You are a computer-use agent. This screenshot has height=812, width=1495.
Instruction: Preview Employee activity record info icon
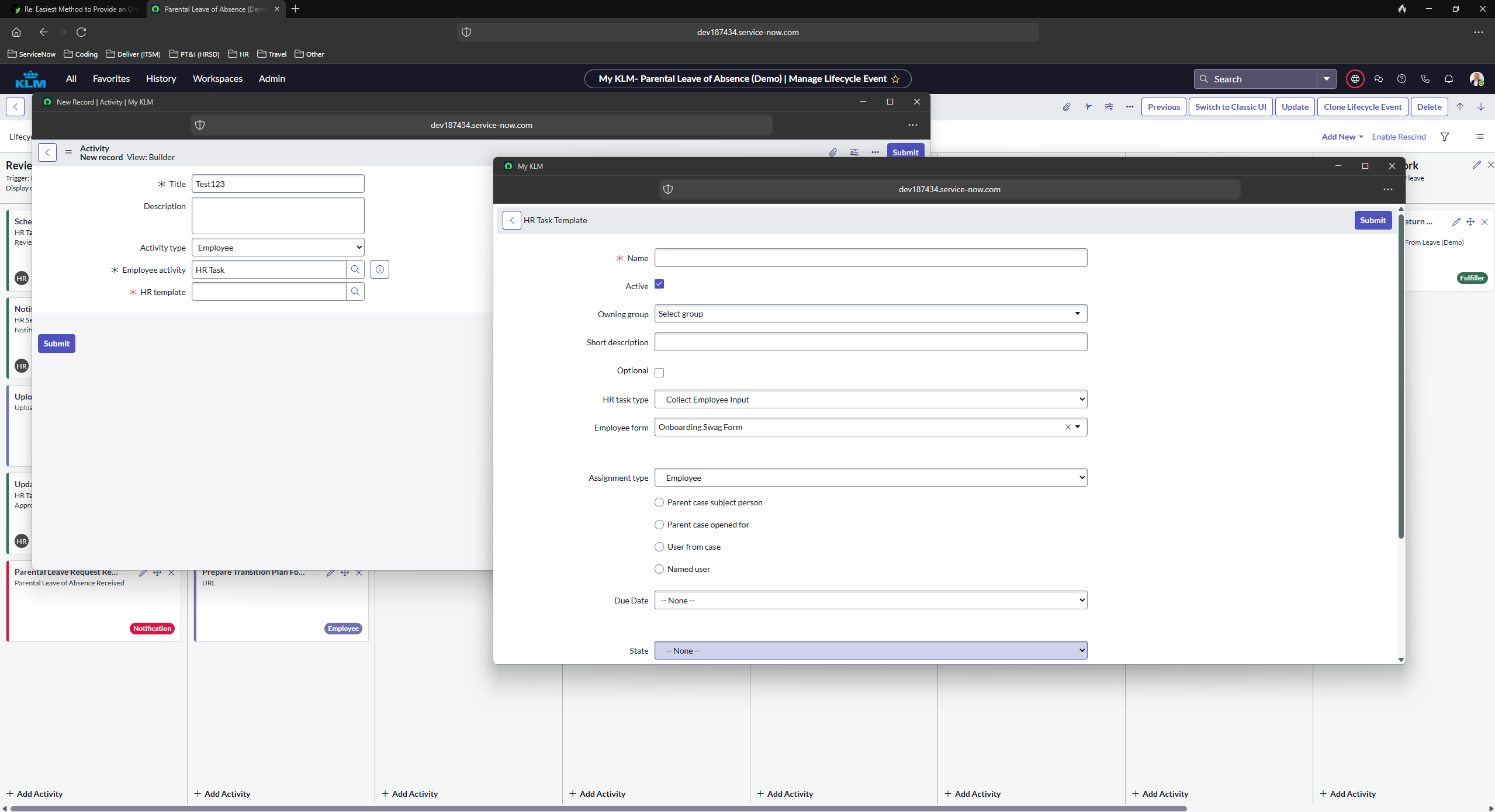[380, 269]
